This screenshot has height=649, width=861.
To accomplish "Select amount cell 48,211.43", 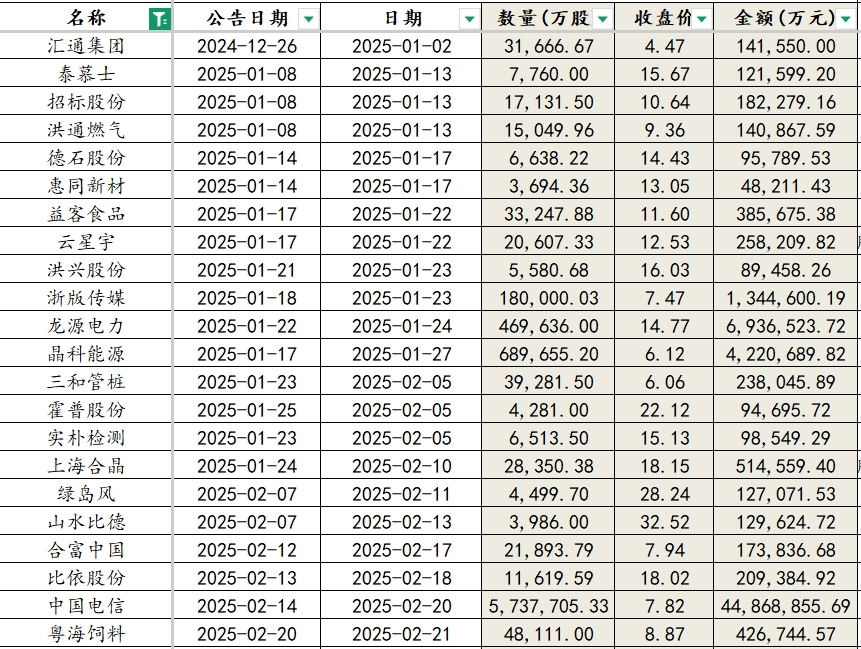I will pos(786,186).
